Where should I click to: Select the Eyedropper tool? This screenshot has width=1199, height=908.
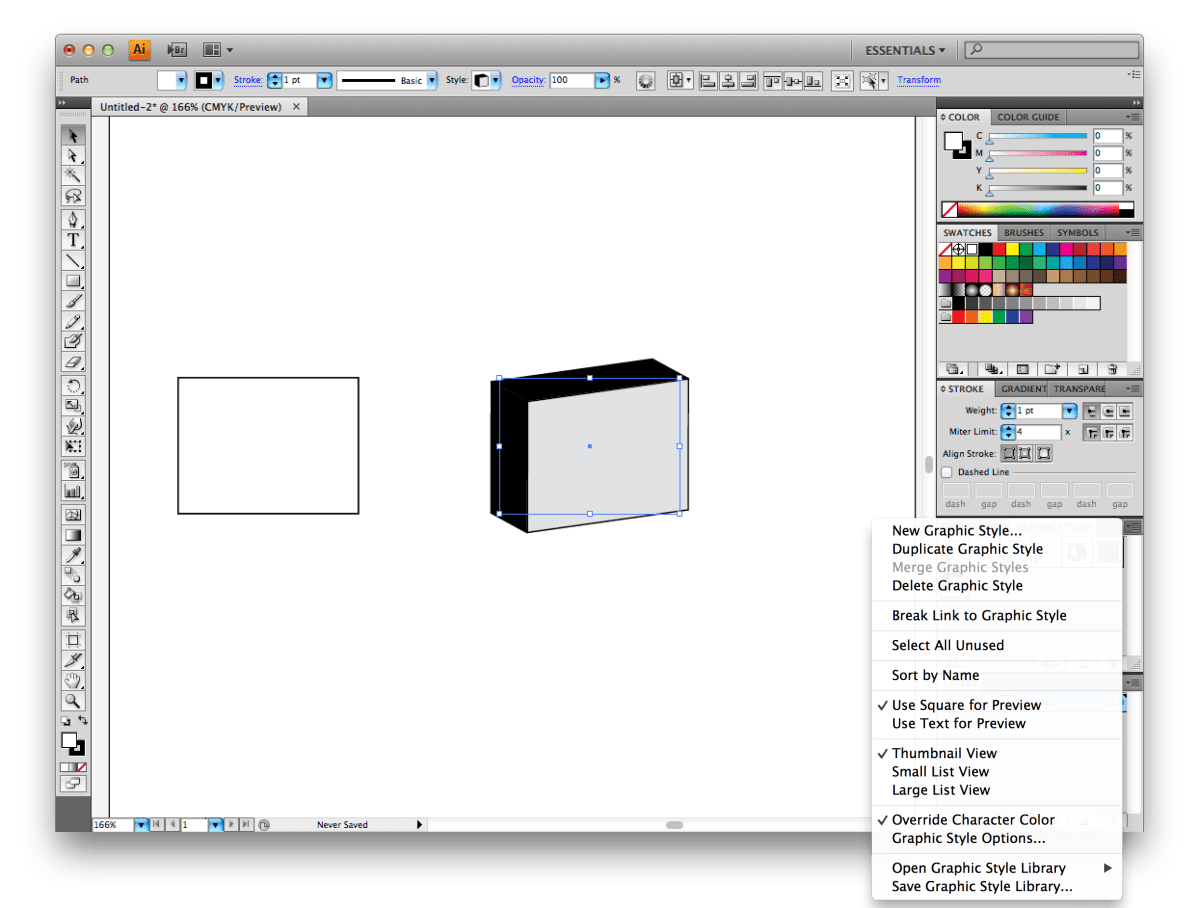click(x=73, y=555)
